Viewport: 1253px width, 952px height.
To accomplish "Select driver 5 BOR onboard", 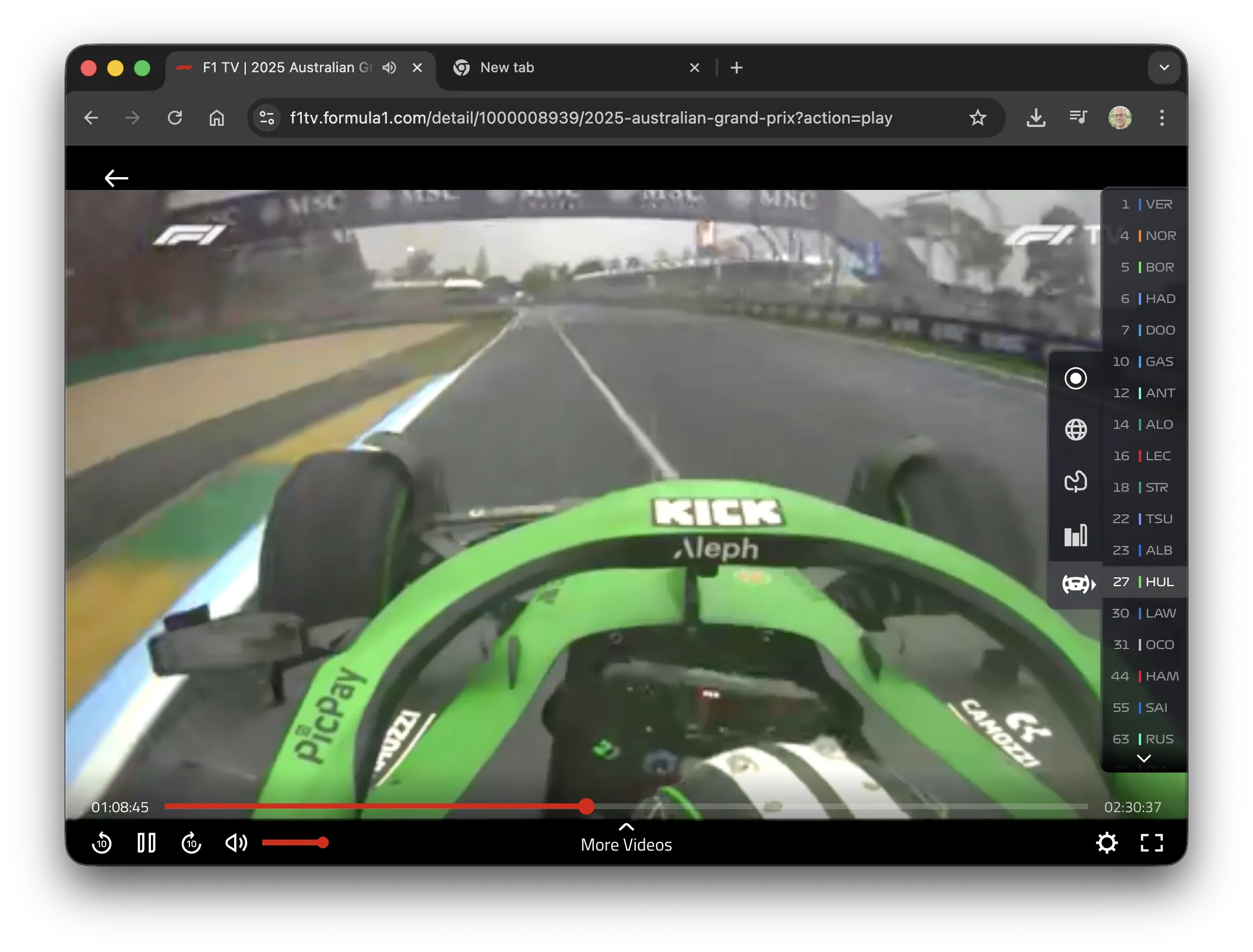I will coord(1145,267).
